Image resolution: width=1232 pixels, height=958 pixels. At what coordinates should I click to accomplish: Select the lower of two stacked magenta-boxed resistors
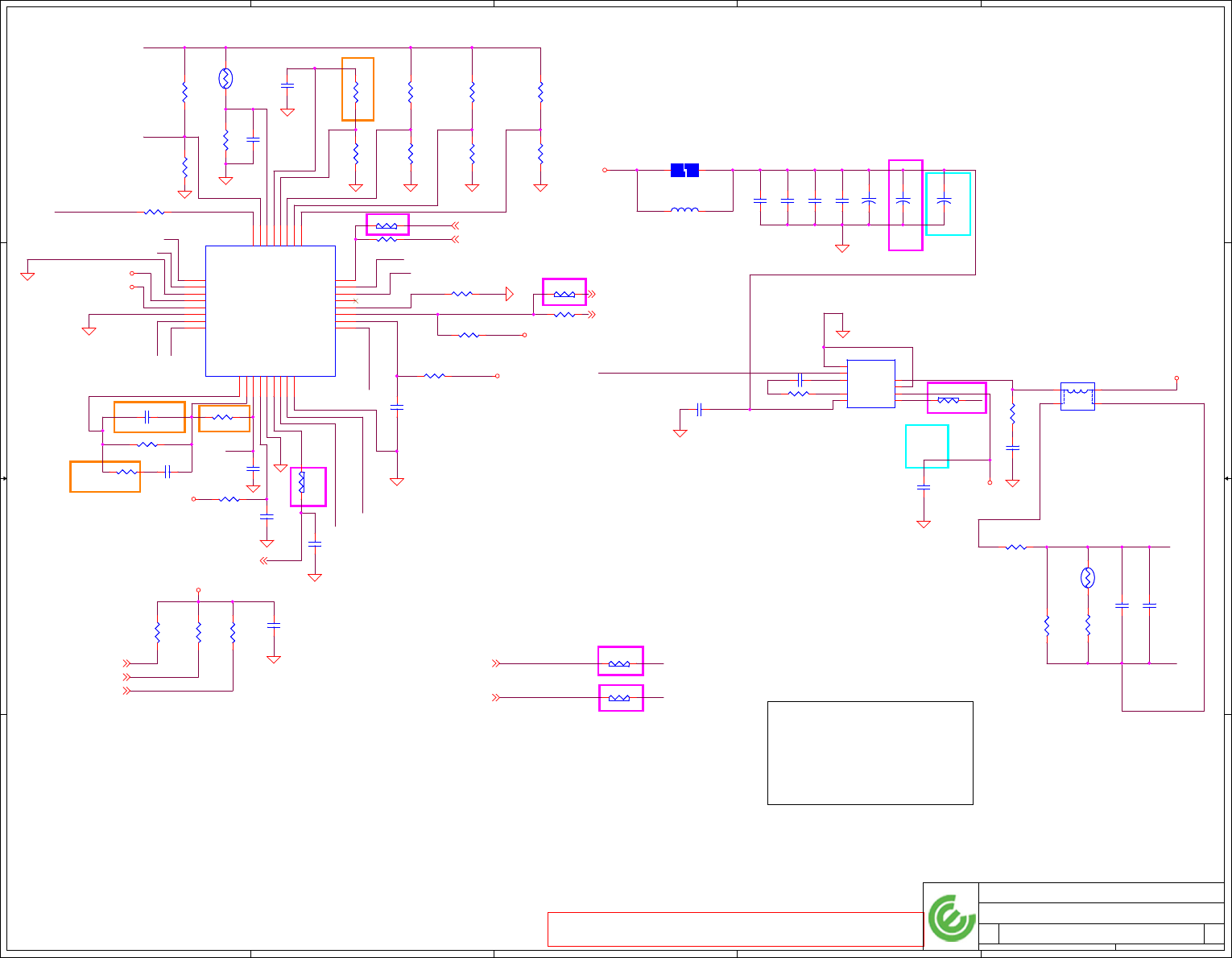619,698
